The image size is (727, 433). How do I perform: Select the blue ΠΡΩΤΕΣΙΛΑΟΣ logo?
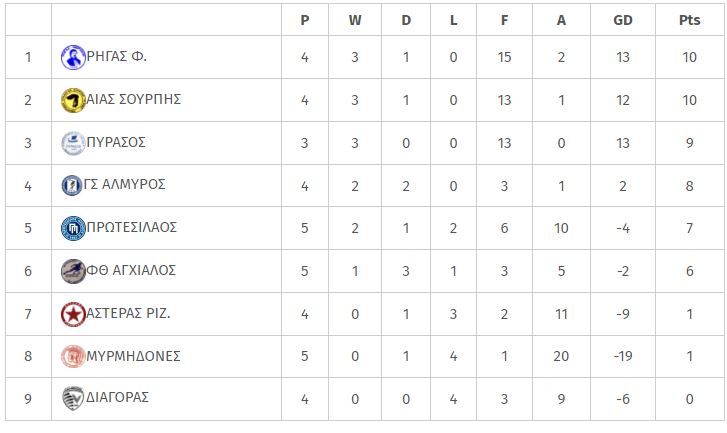(x=73, y=229)
